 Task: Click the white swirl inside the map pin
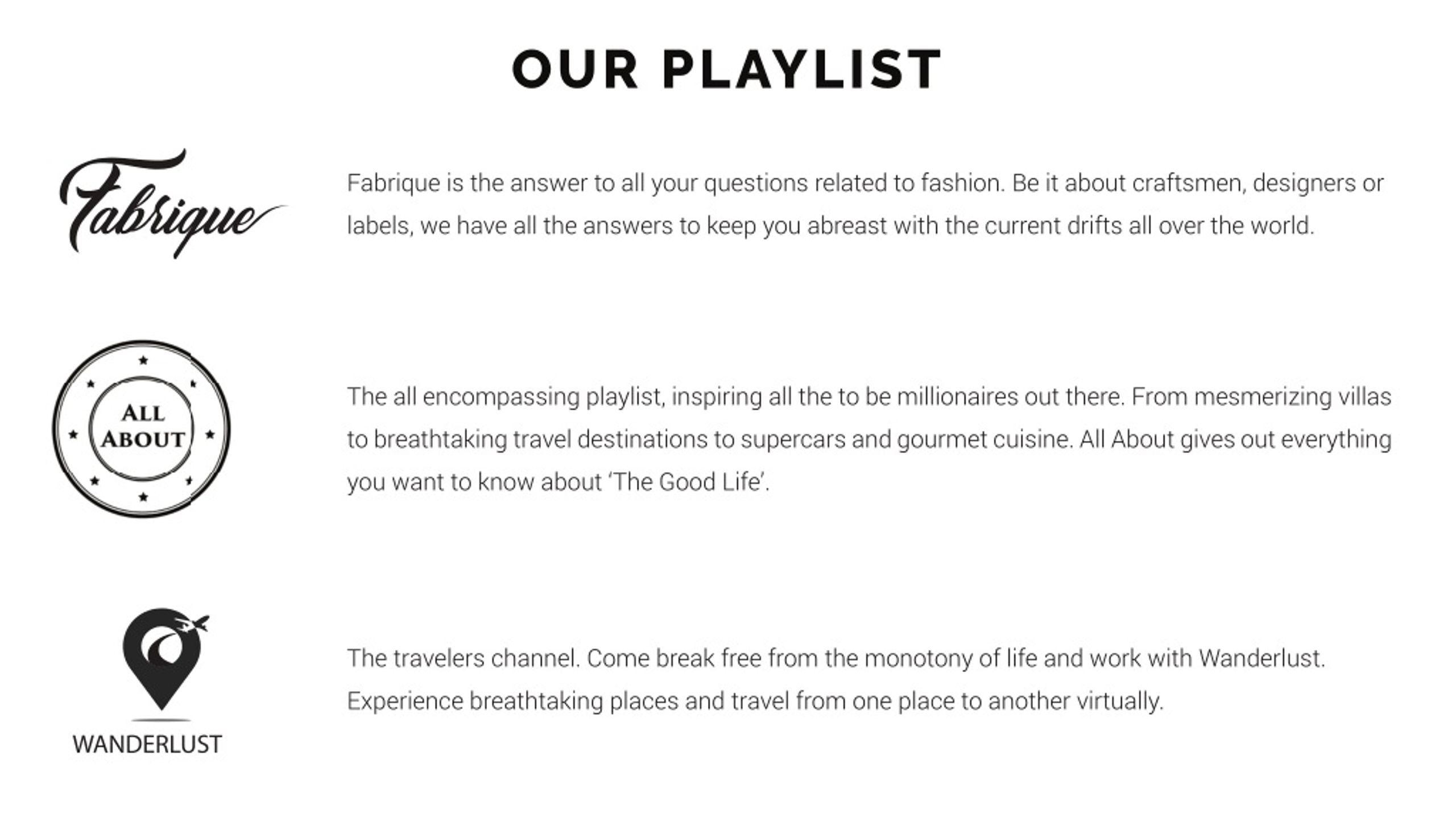(163, 648)
